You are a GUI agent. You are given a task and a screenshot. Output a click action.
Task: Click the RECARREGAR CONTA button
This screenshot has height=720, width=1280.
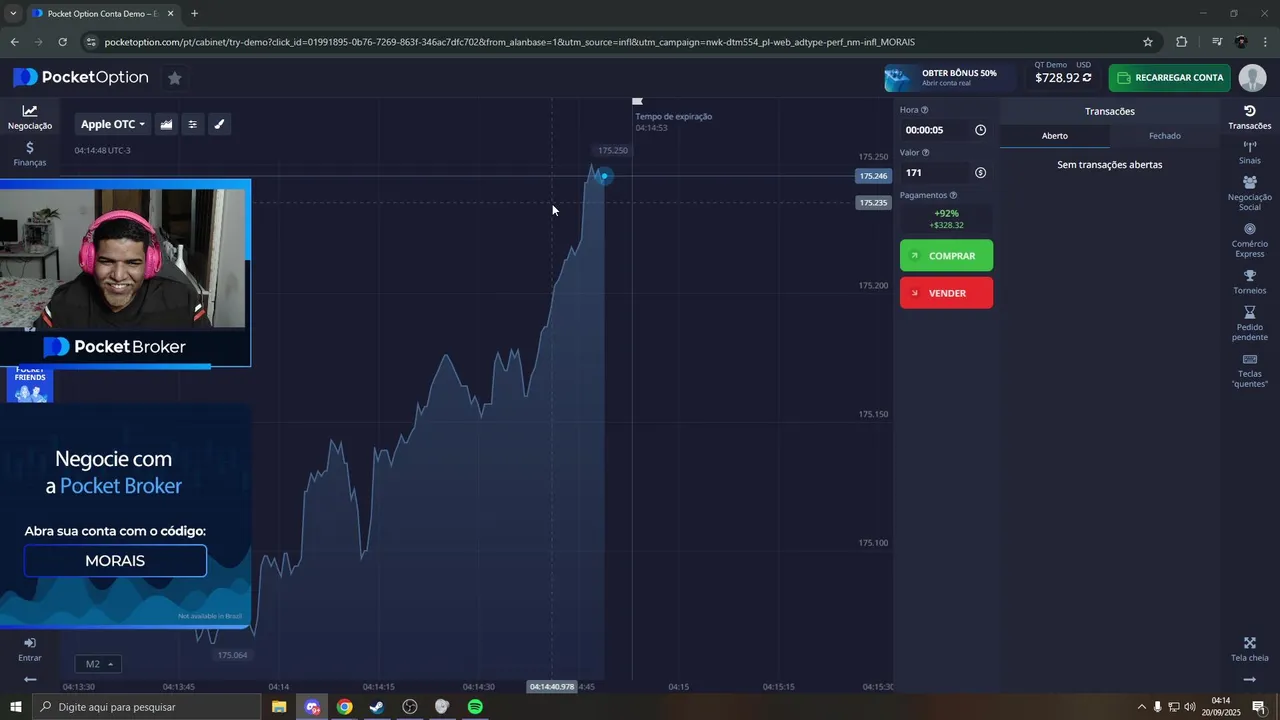point(1169,78)
